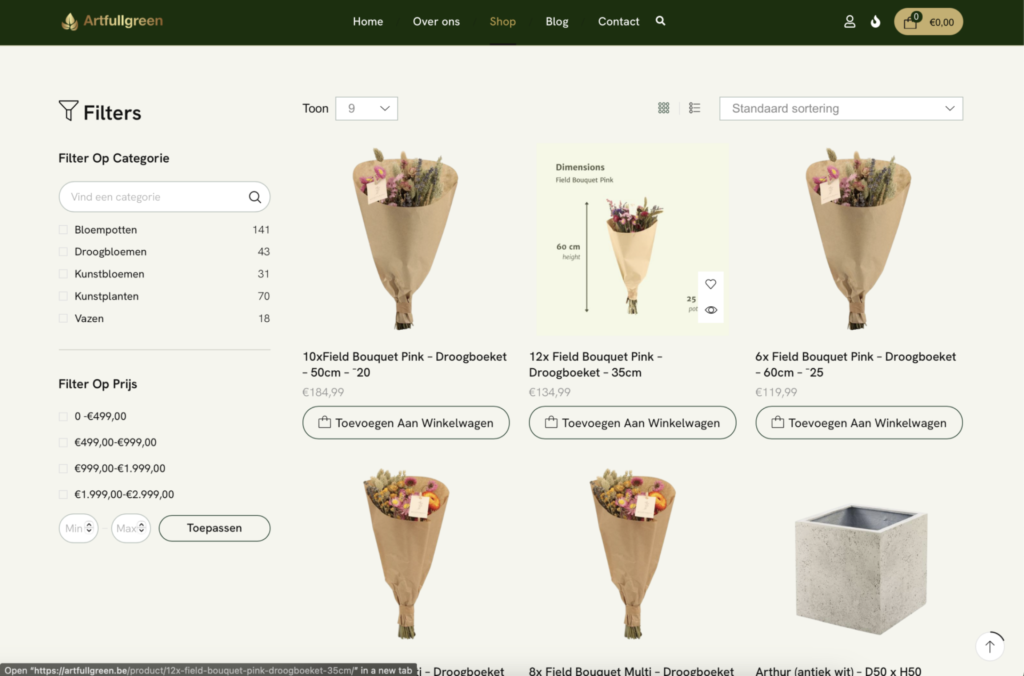Open 6x Field Bouquet Pink product image
The width and height of the screenshot is (1024, 676).
tap(859, 238)
